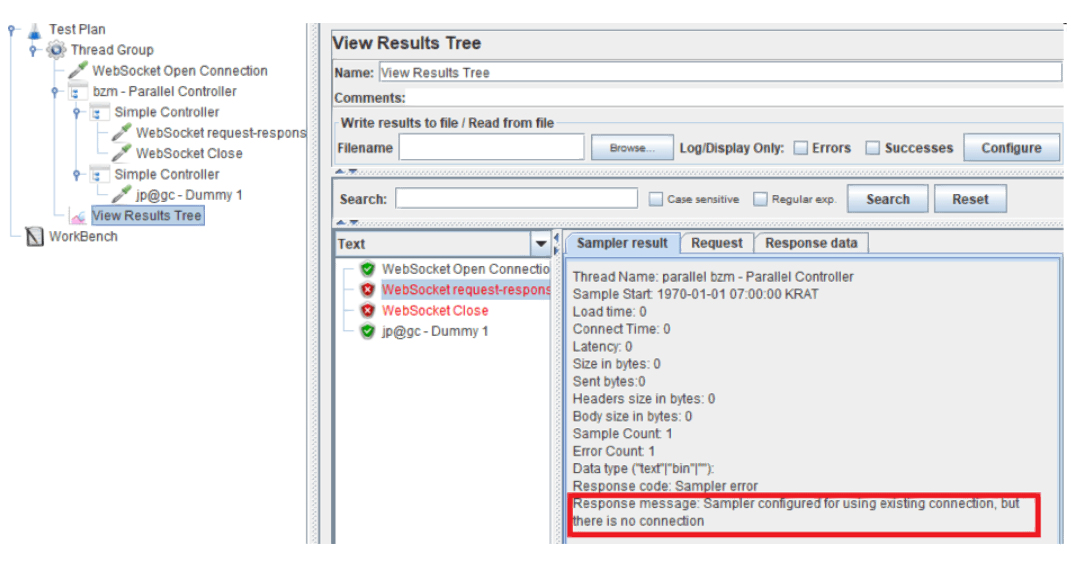
Task: Click the Sample Start timestamp line
Action: coord(695,294)
